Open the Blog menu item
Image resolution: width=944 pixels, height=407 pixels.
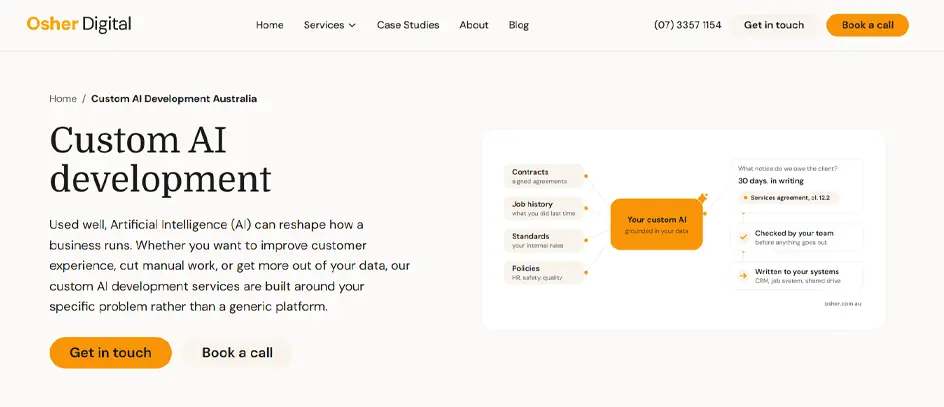pyautogui.click(x=518, y=25)
